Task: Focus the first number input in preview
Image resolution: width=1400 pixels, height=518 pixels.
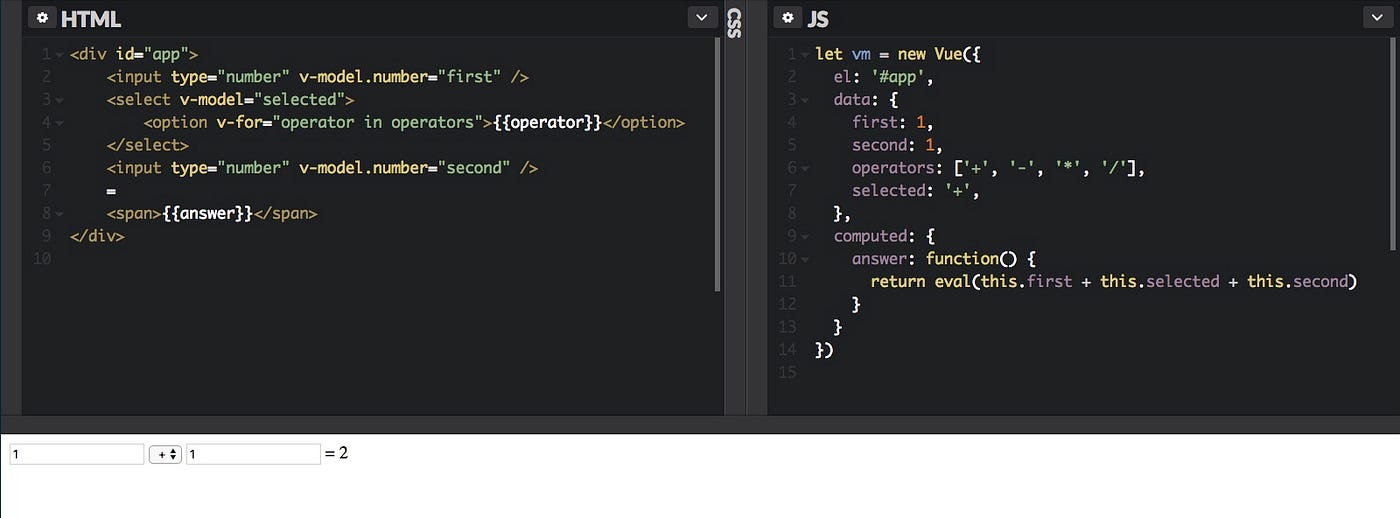Action: pos(77,454)
